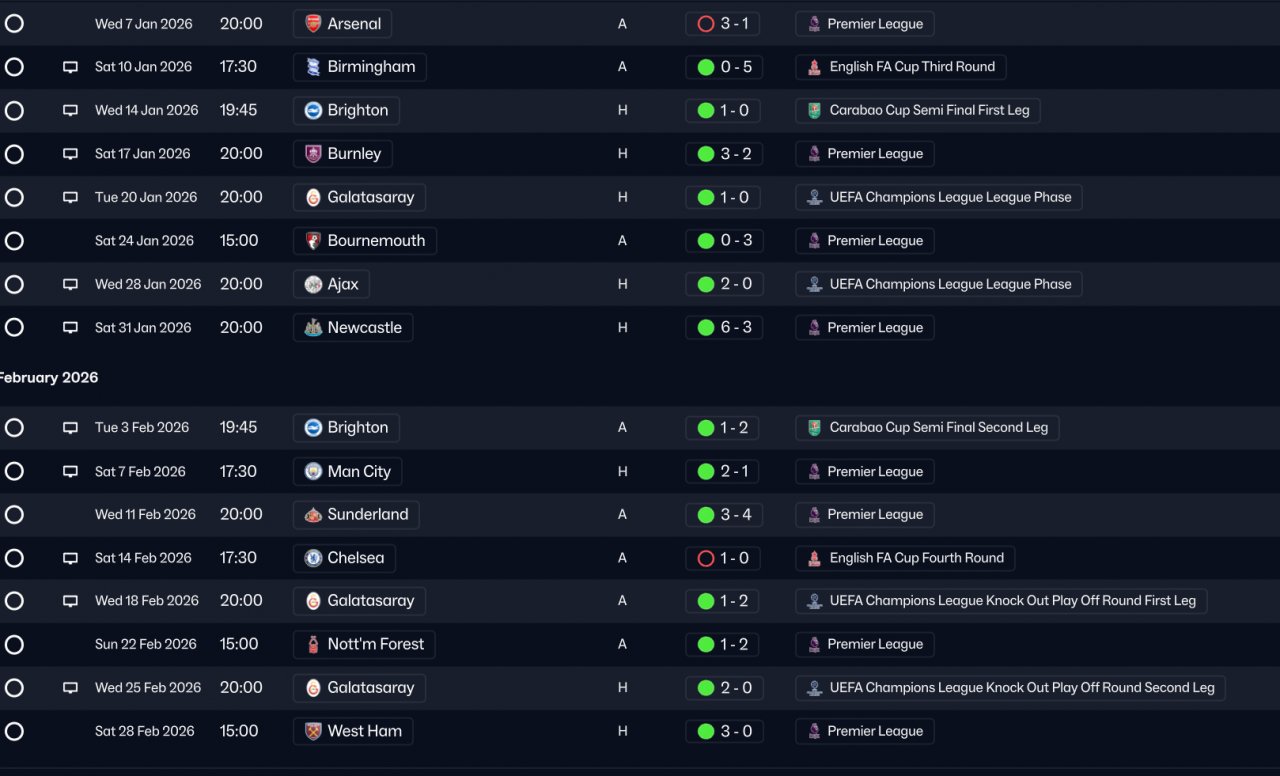Open UEFA Champions League Knock Out Second Leg tag
Screen dimensions: 1280x776
1010,688
